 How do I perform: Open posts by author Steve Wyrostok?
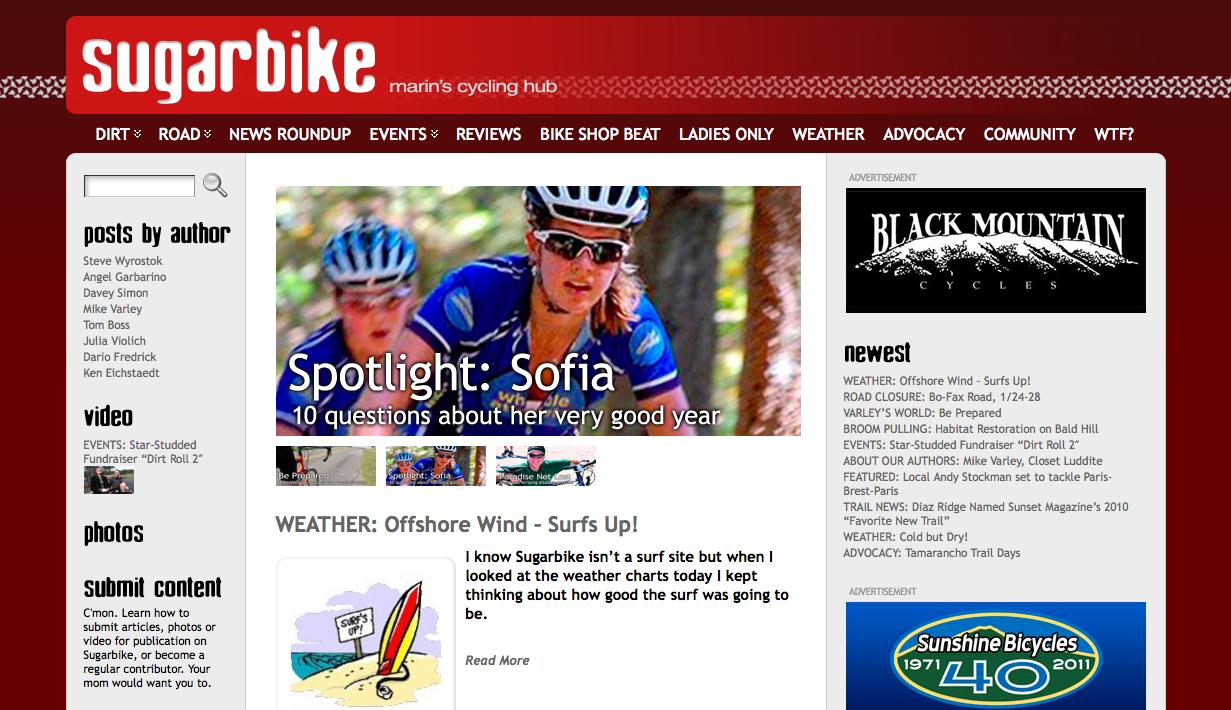(x=123, y=261)
